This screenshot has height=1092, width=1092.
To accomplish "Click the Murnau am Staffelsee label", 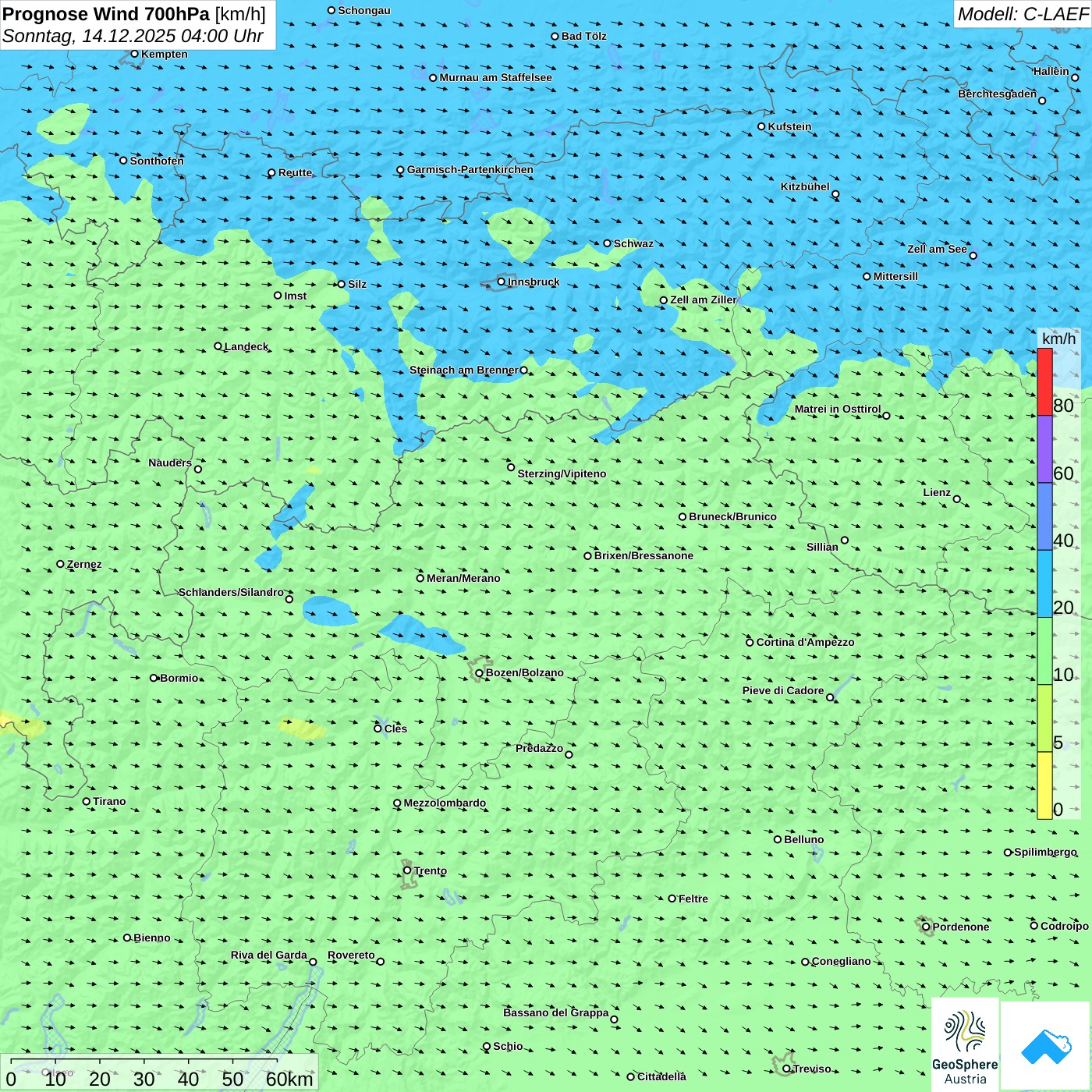I will pos(495,77).
